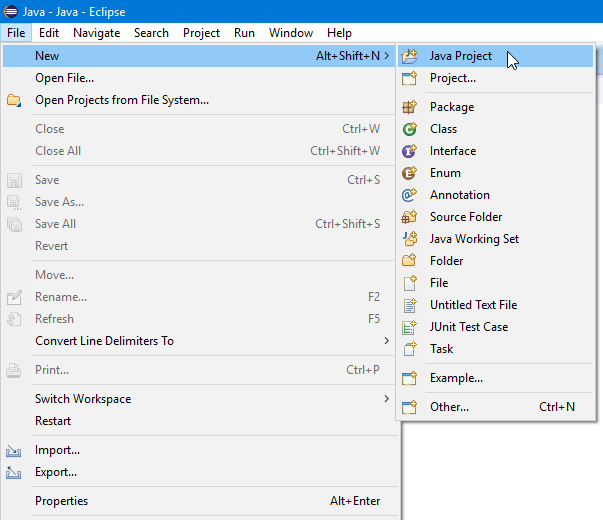Click the Folder icon in New submenu
The width and height of the screenshot is (603, 520).
click(x=409, y=261)
